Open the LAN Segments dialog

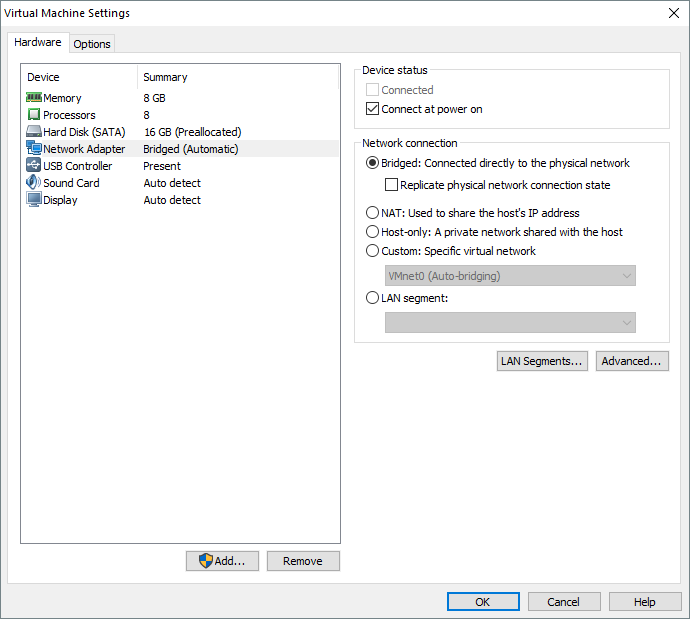point(542,361)
